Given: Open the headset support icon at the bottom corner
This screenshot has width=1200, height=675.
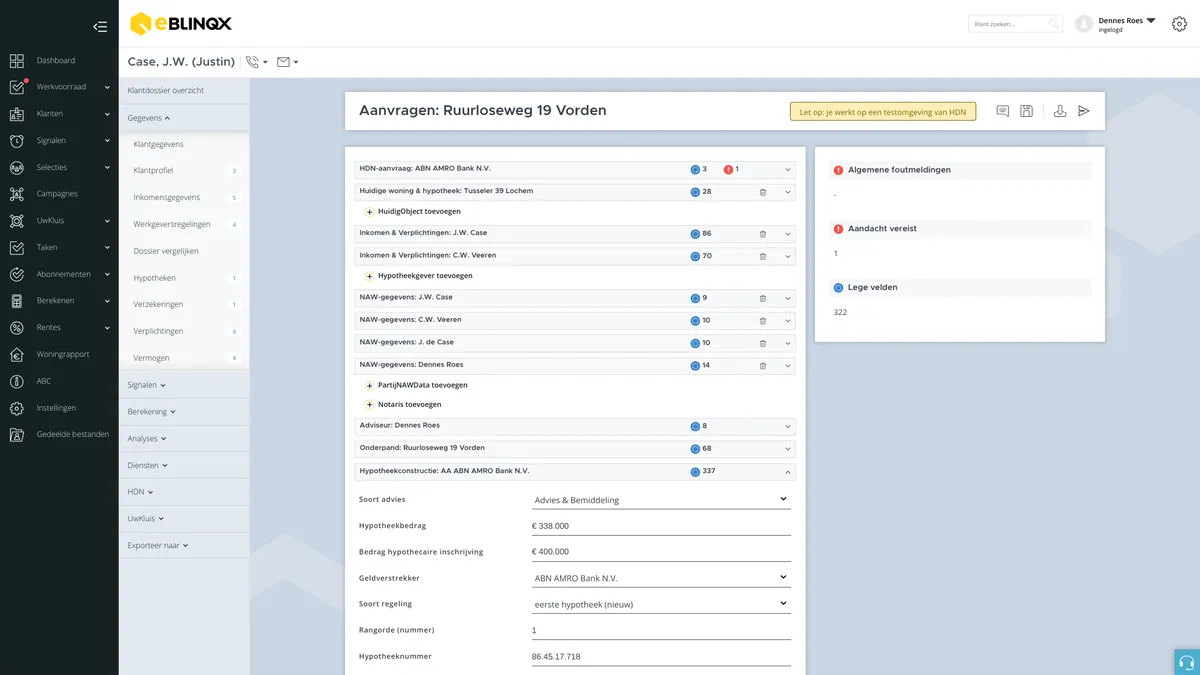Looking at the screenshot, I should point(1187,662).
